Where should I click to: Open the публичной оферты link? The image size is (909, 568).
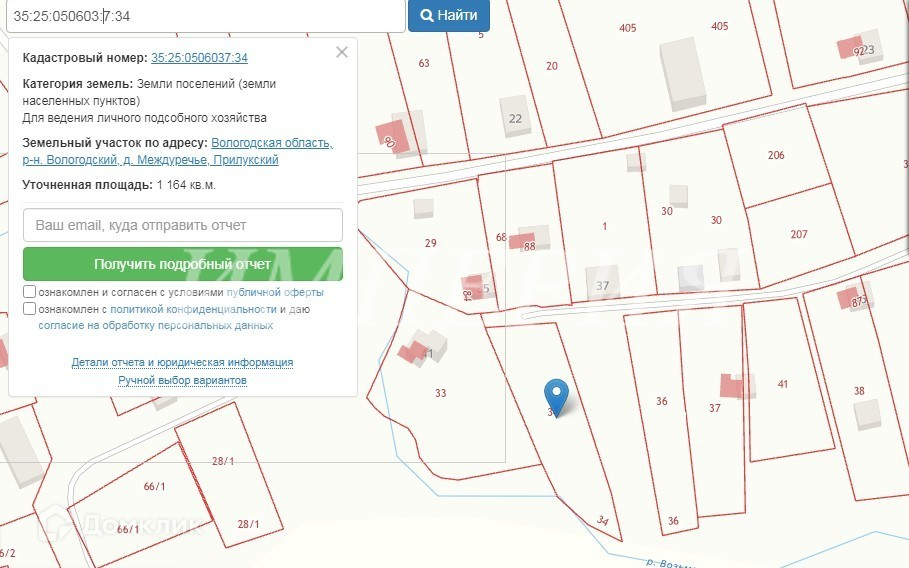[x=275, y=293]
